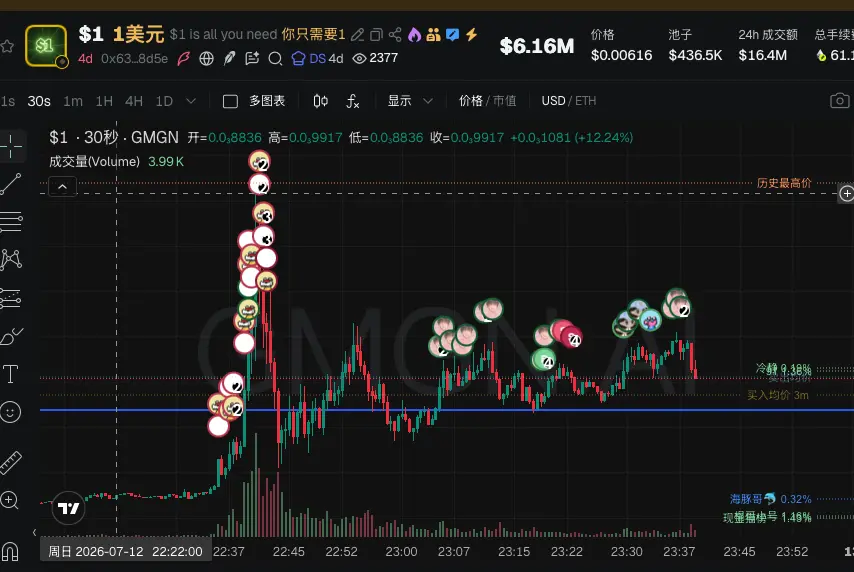Select the ruler measure tool
854x572 pixels.
(x=11, y=463)
